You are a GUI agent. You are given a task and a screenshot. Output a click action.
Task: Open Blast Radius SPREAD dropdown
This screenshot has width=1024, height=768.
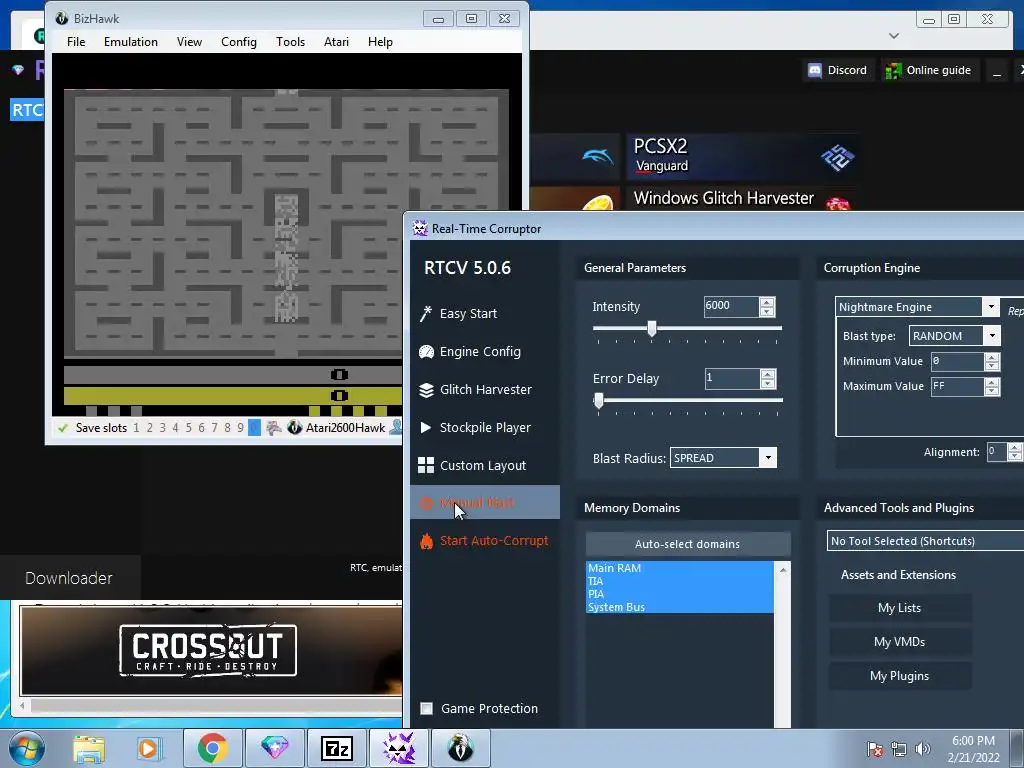(768, 458)
